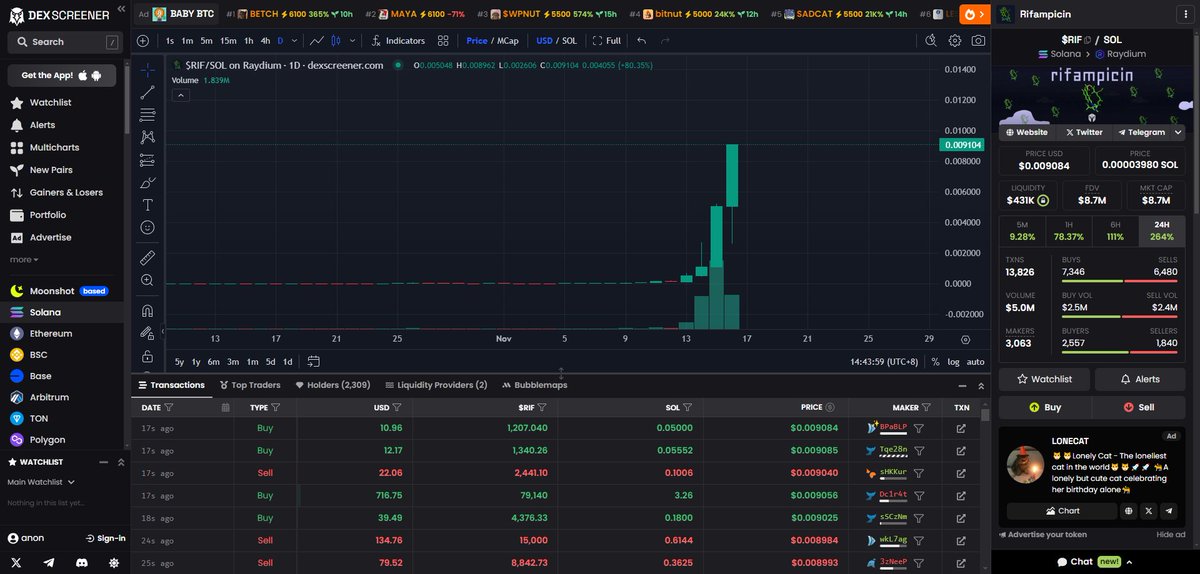This screenshot has width=1200, height=574.
Task: Open Liquidity Providers (2) tab
Action: click(436, 385)
